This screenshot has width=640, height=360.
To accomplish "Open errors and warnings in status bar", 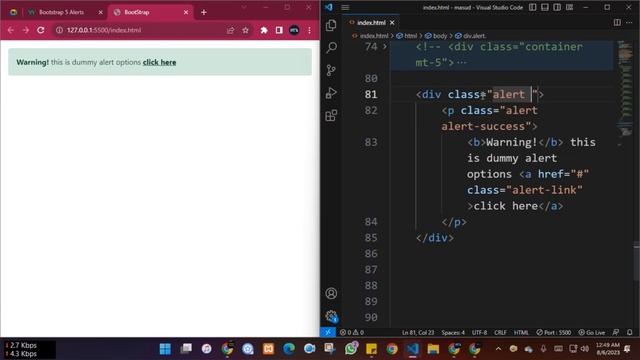I will 351,332.
